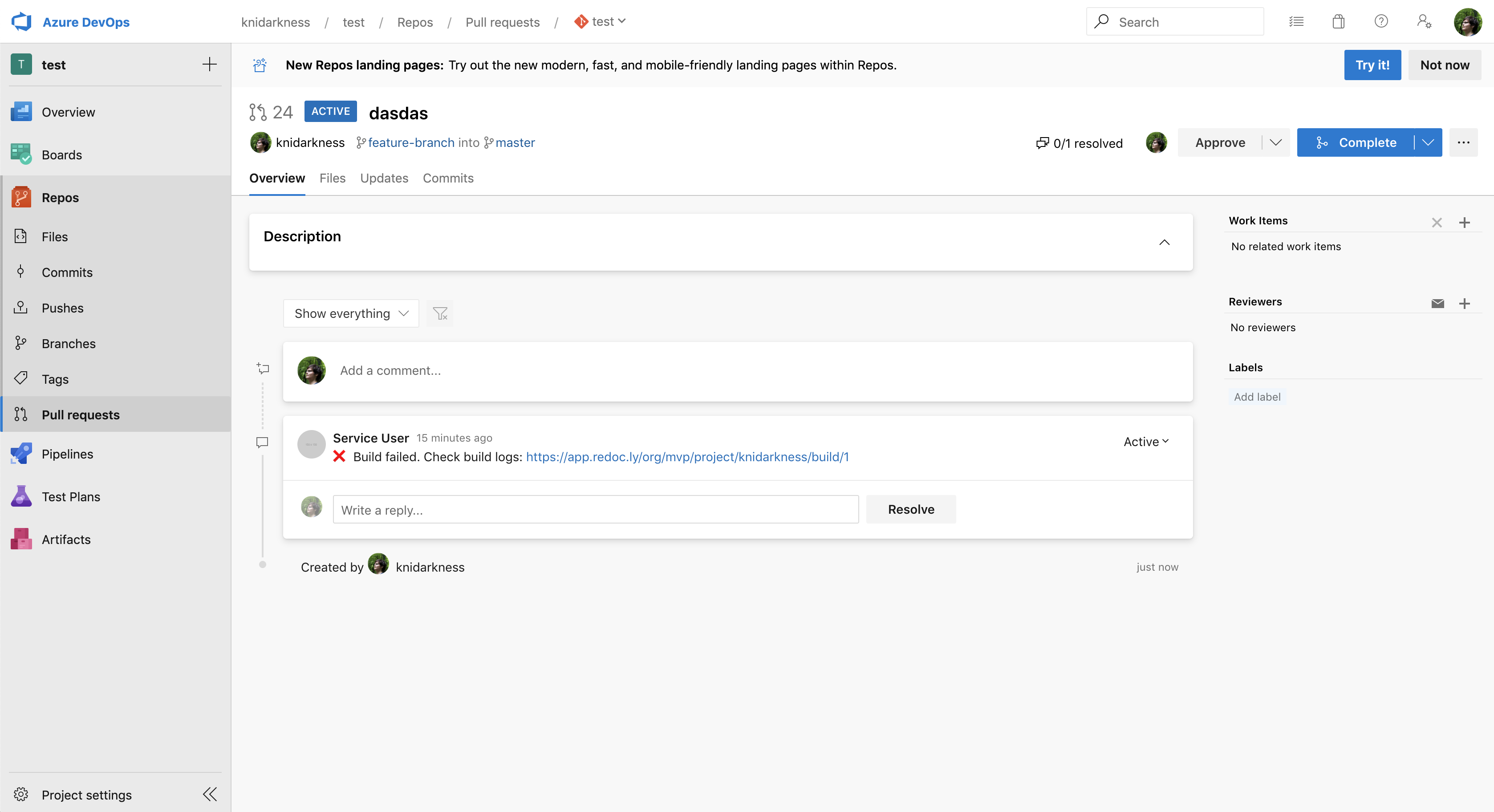Viewport: 1494px width, 812px height.
Task: Open the master branch link
Action: pos(515,143)
